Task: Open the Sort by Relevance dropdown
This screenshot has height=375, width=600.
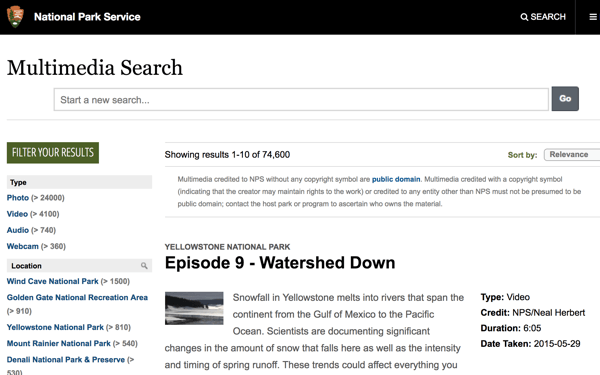Action: pyautogui.click(x=572, y=155)
